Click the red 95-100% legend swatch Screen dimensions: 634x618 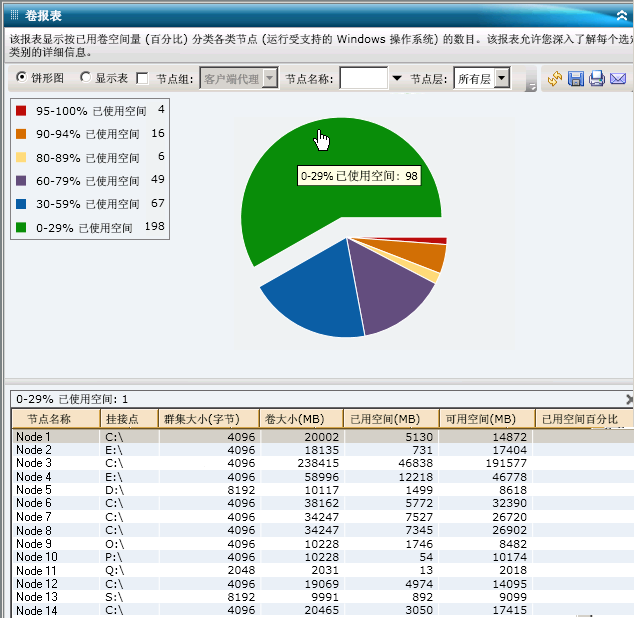(21, 109)
